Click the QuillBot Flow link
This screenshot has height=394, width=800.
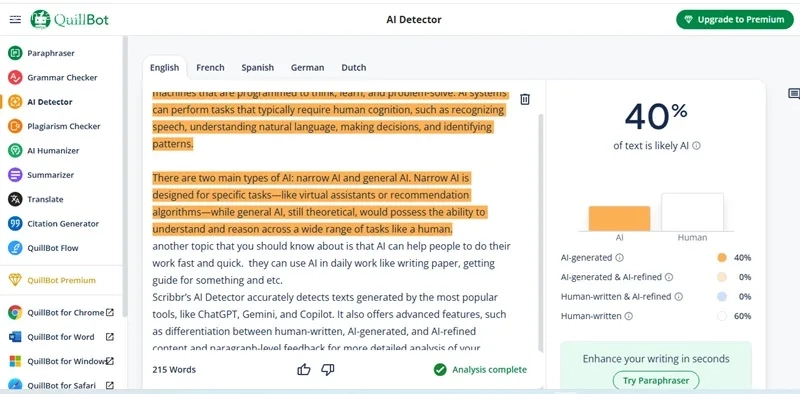[53, 248]
